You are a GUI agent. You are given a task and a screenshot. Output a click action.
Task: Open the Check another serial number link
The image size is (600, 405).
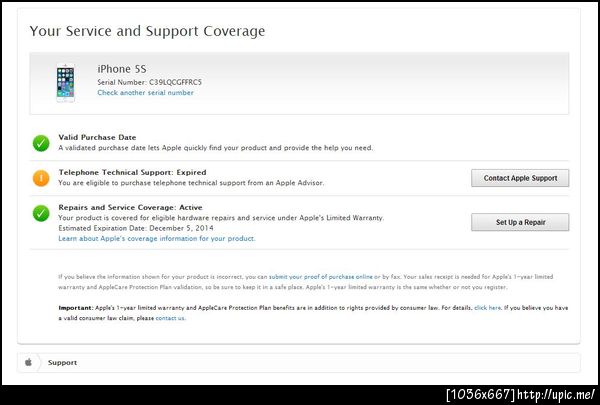point(145,93)
